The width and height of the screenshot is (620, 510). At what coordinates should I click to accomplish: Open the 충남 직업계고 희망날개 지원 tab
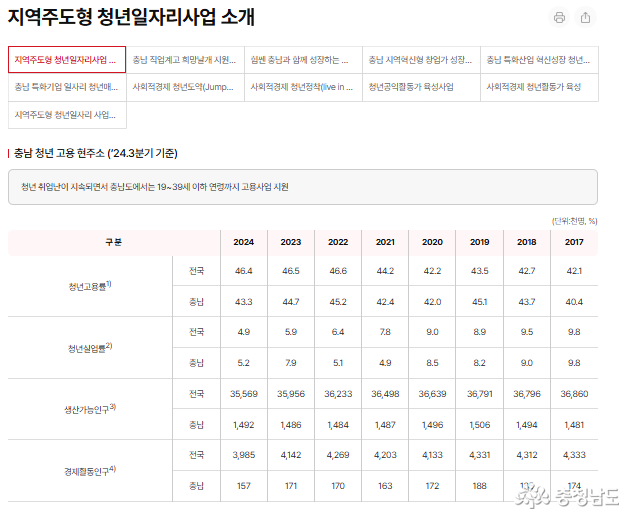[x=185, y=60]
